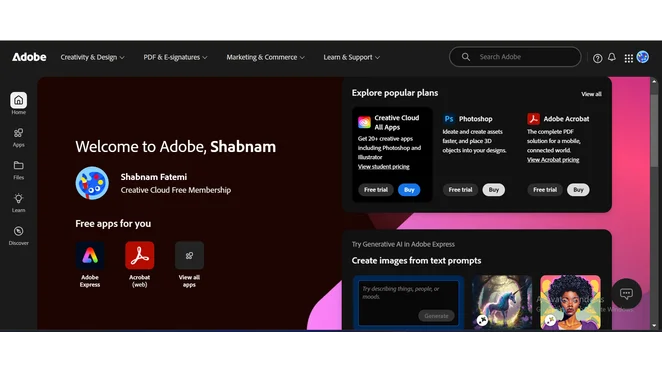Click the Adobe logo

click(29, 57)
